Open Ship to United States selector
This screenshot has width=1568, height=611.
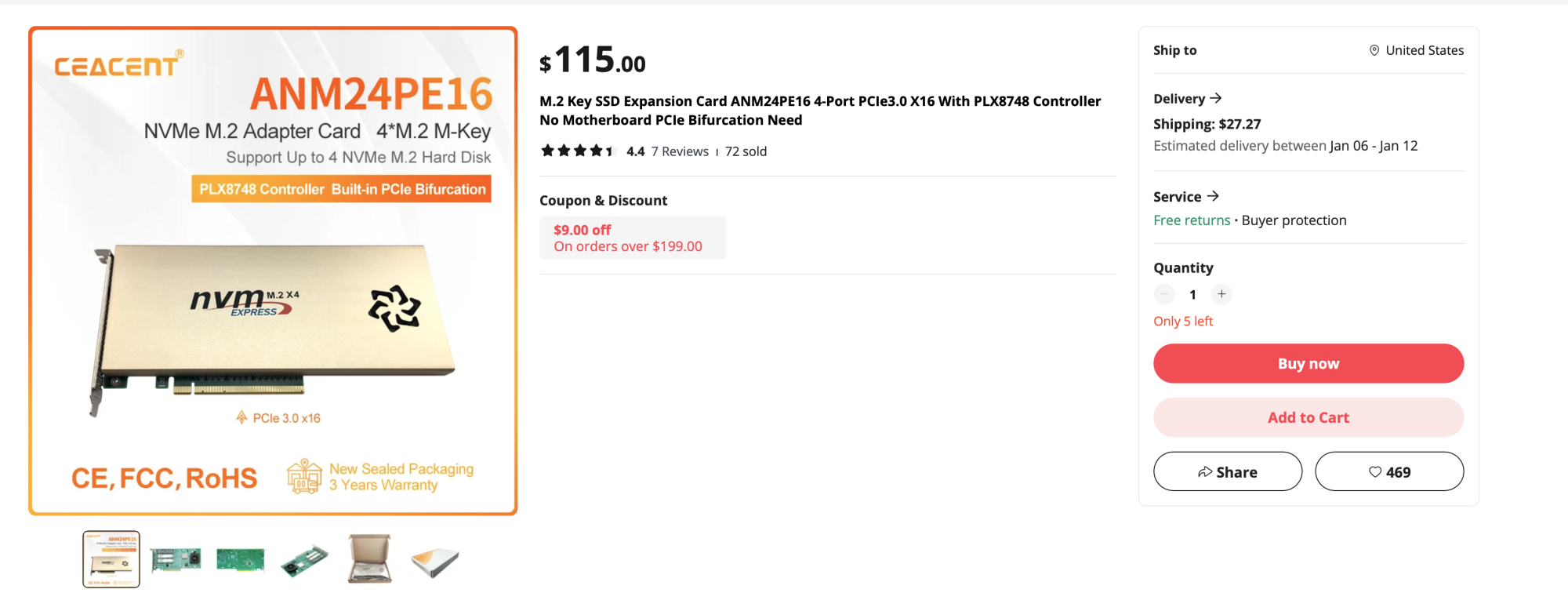[1417, 50]
